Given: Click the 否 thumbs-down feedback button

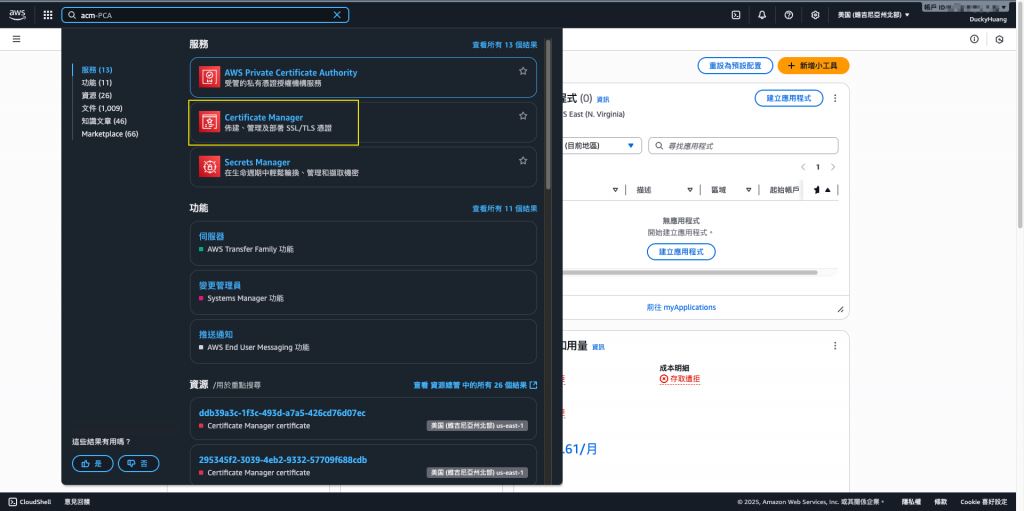Looking at the screenshot, I should click(138, 463).
